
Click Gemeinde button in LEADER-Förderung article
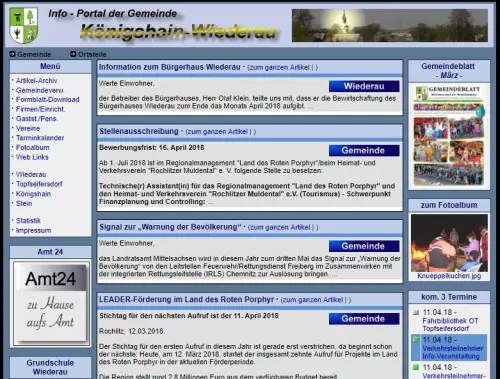[x=364, y=319]
